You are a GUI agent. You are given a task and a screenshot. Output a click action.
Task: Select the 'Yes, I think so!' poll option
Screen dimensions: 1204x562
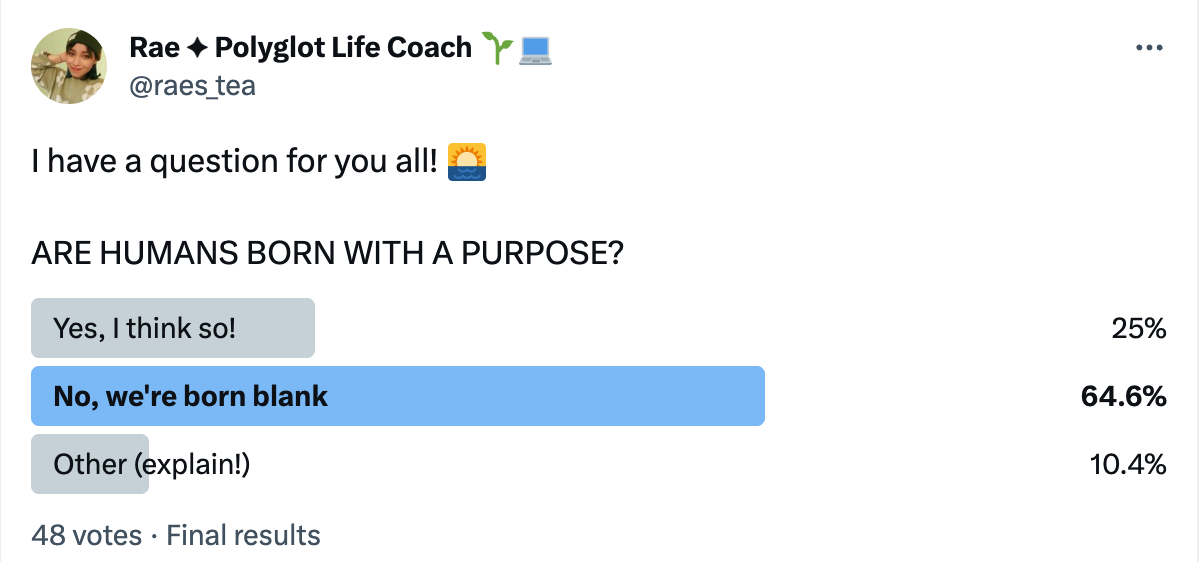pyautogui.click(x=145, y=328)
